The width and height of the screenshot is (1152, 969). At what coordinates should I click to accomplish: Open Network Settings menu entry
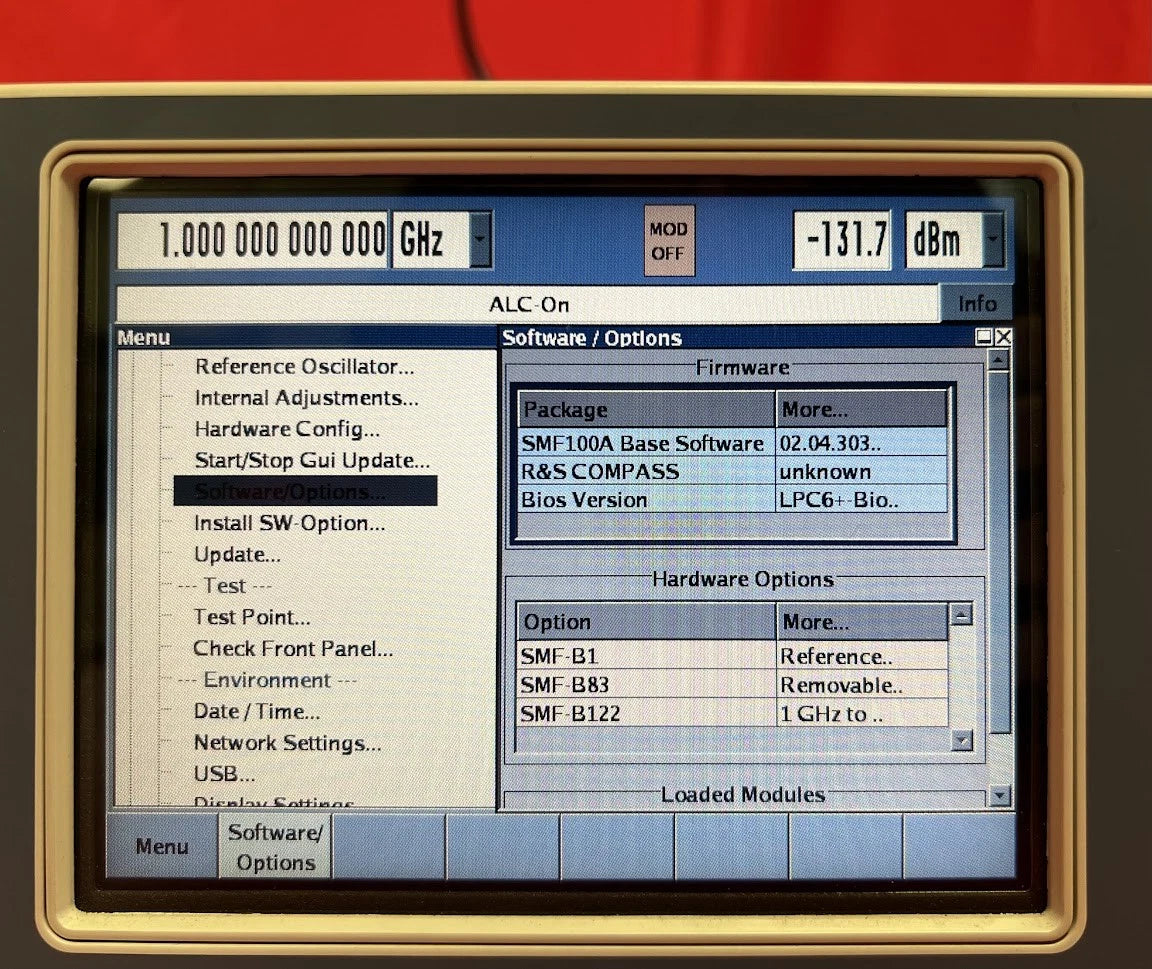pos(287,743)
